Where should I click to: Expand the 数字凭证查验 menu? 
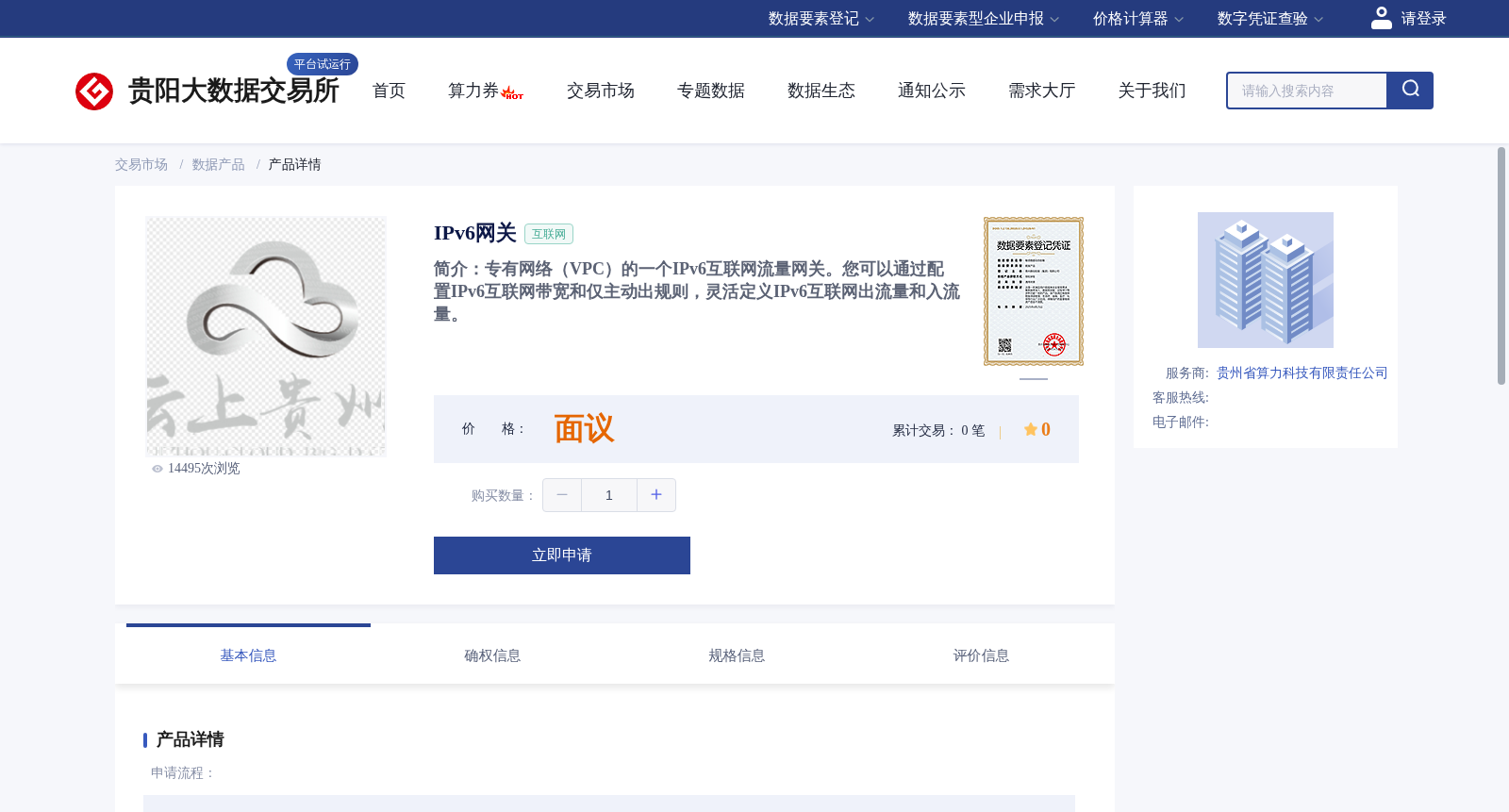pyautogui.click(x=1269, y=19)
